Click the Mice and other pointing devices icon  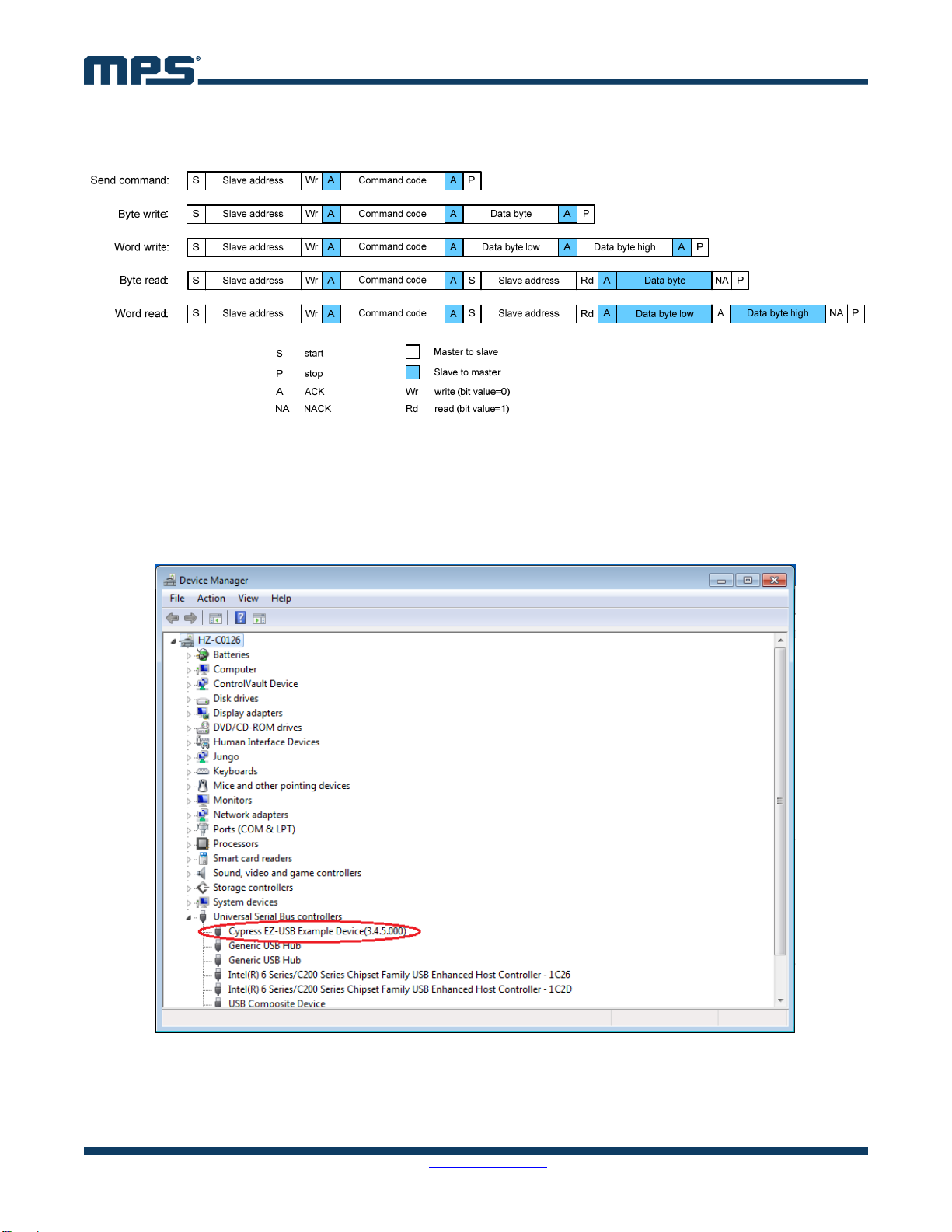[x=203, y=785]
